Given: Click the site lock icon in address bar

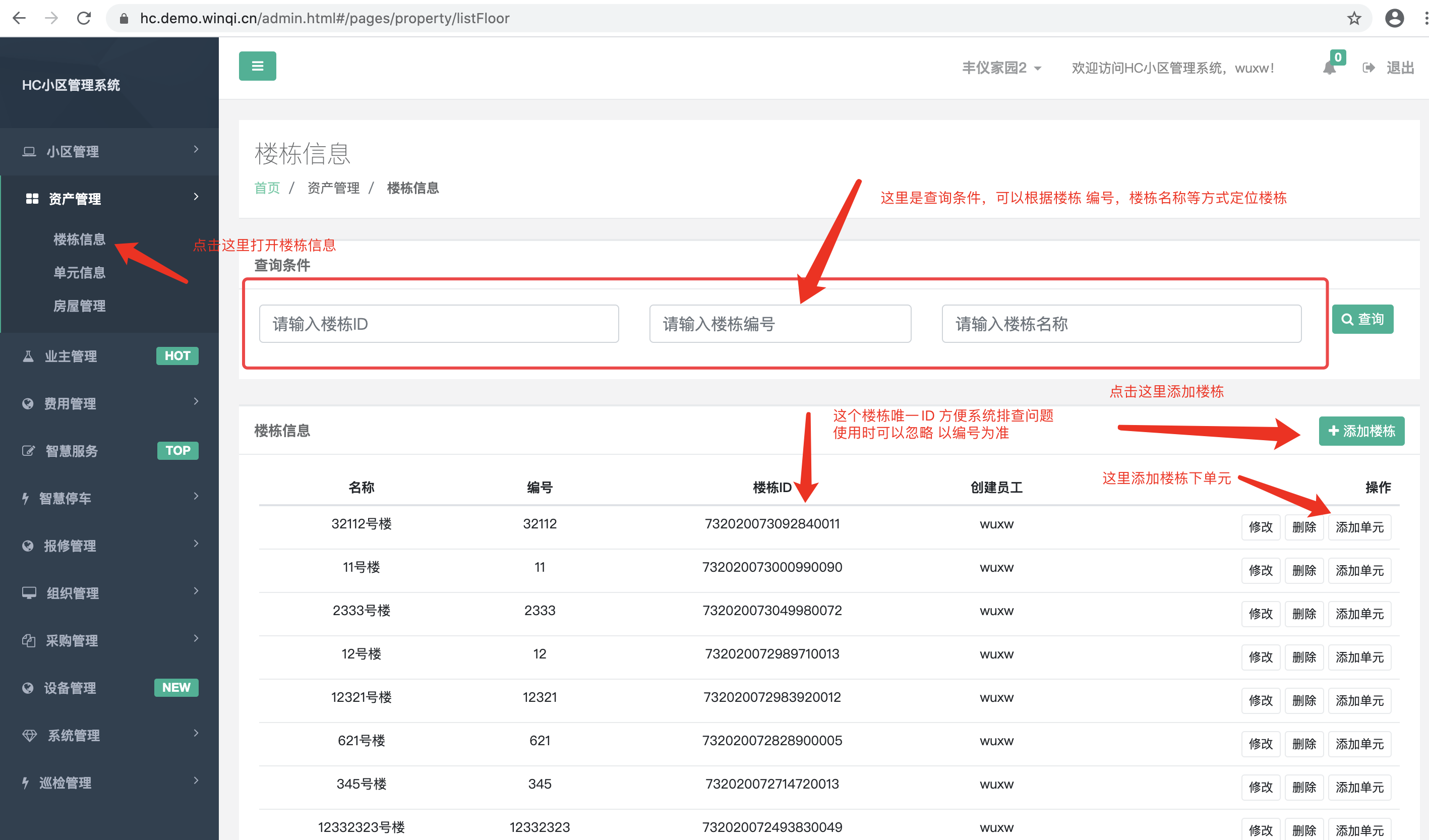Looking at the screenshot, I should coord(124,19).
